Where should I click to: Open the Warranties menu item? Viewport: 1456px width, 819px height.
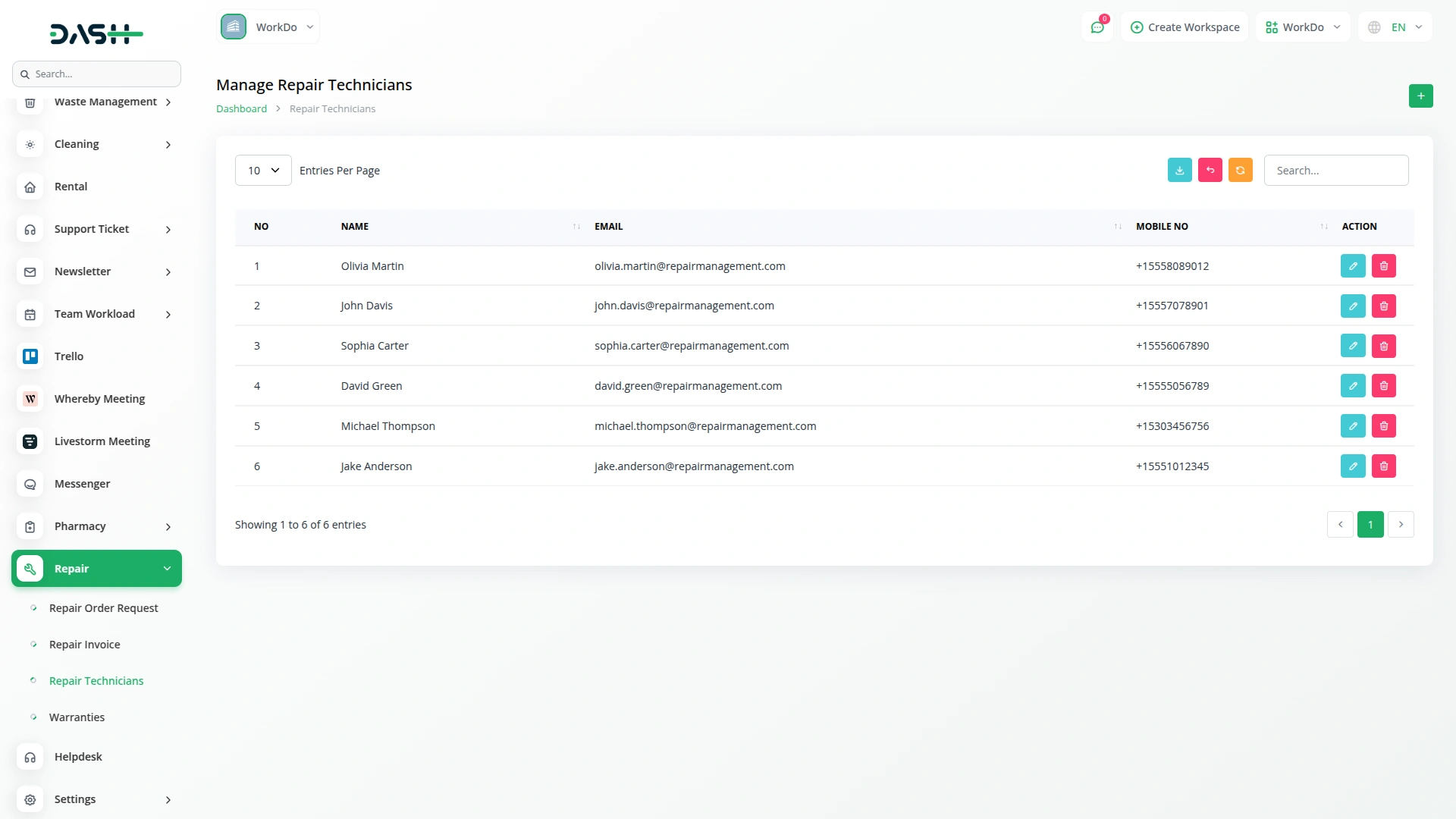click(77, 717)
